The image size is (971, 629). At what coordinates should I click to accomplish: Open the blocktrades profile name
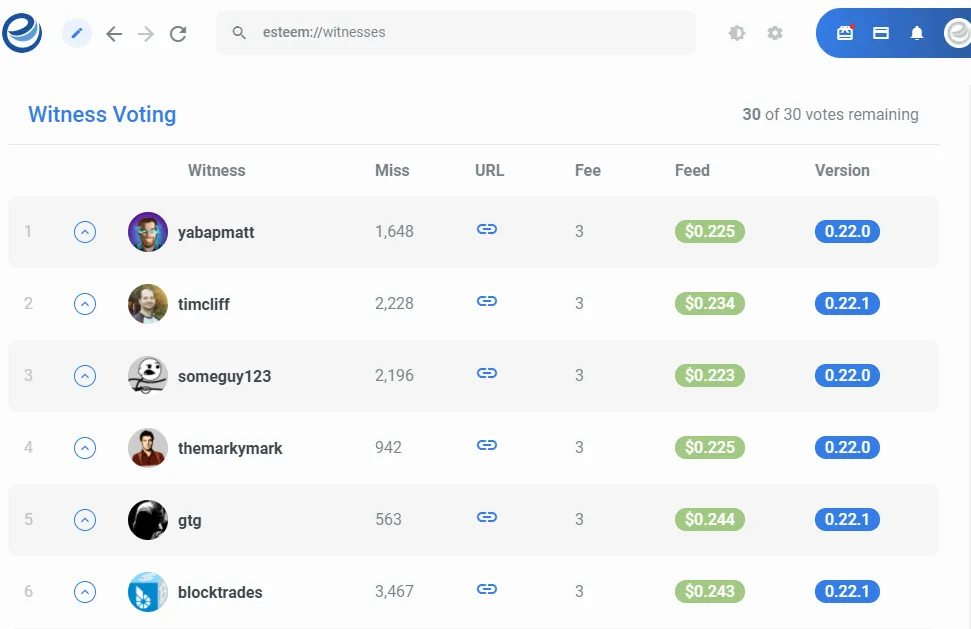coord(220,592)
